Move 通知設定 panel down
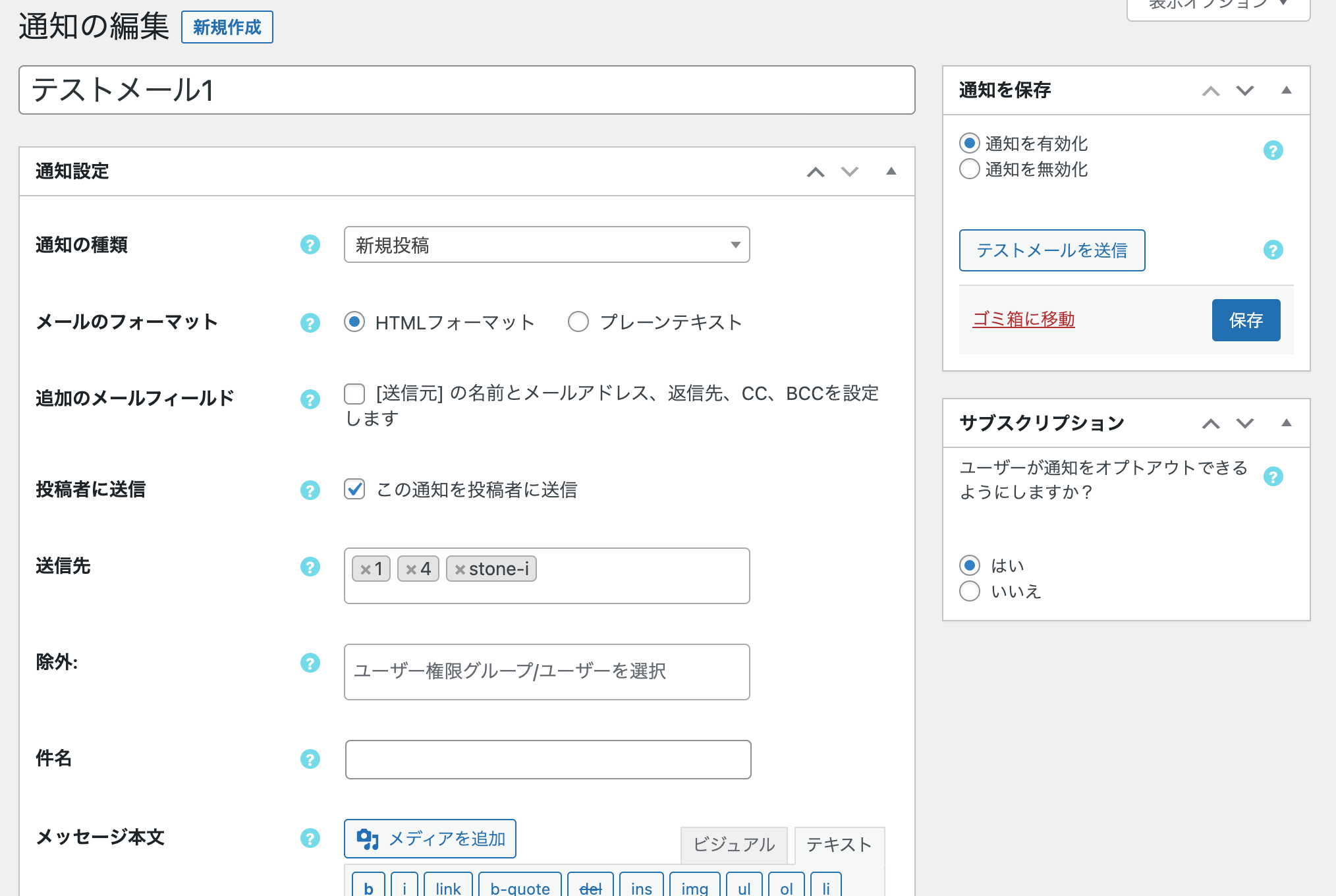The image size is (1336, 896). pyautogui.click(x=850, y=172)
